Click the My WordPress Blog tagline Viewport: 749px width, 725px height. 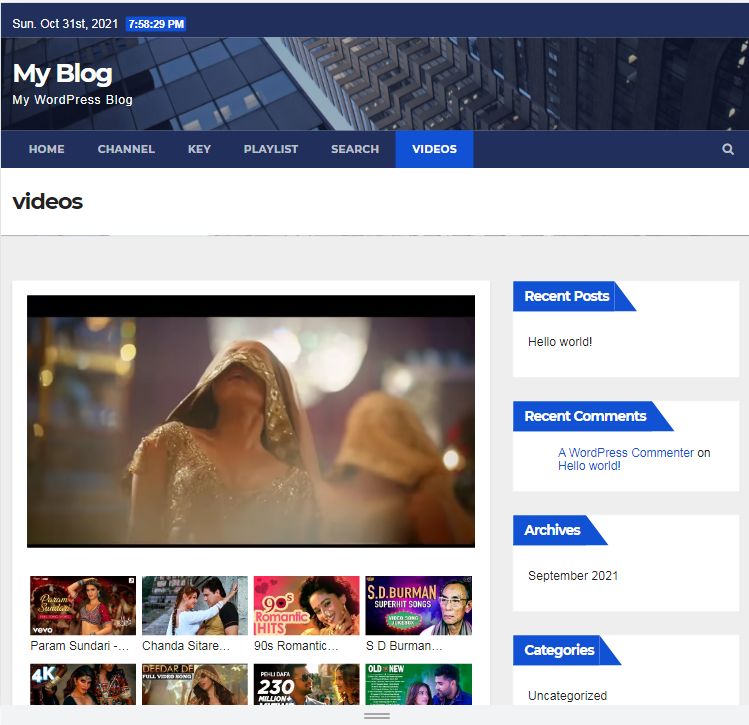click(x=72, y=100)
